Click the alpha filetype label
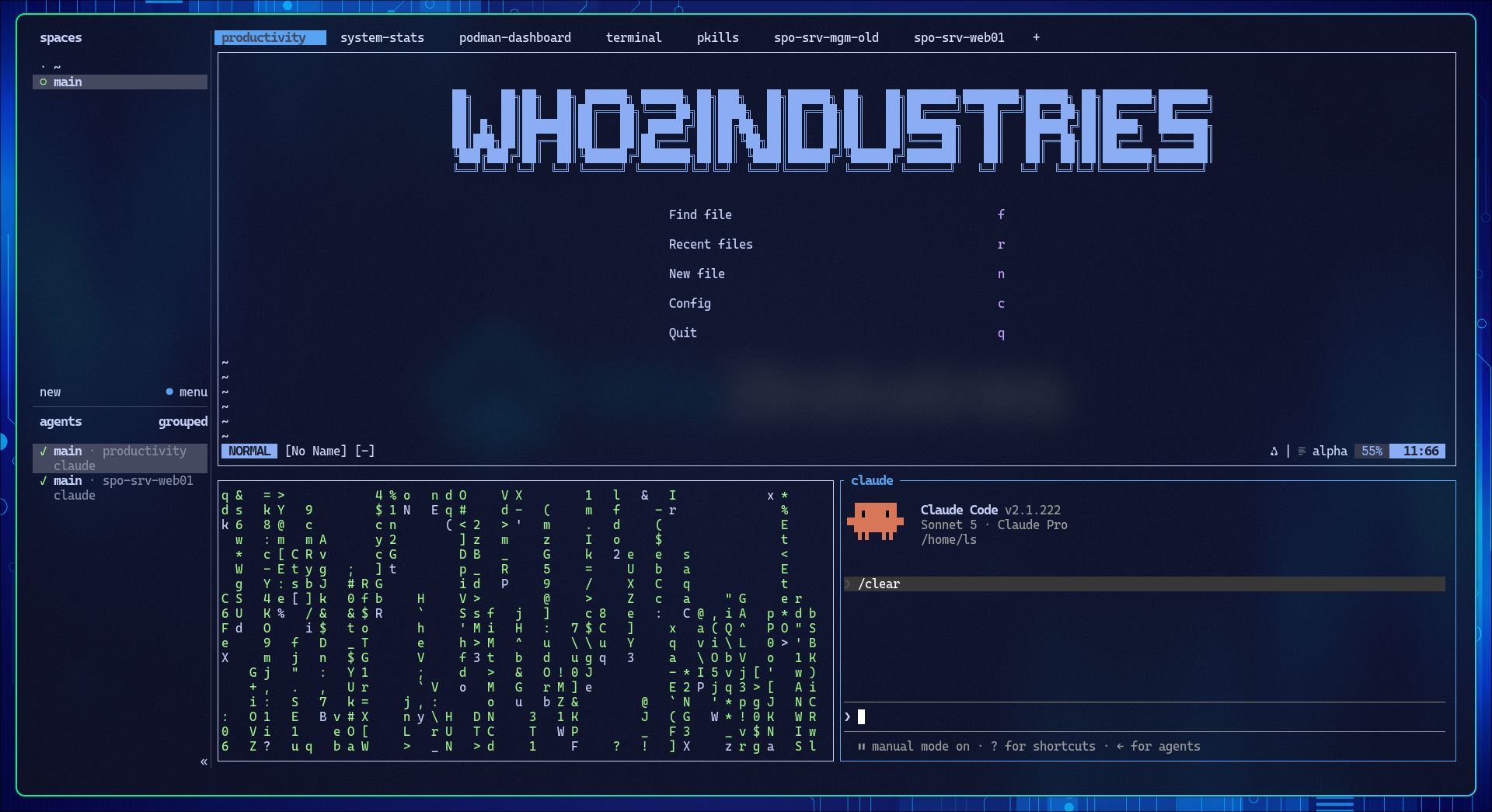1492x812 pixels. (1330, 451)
